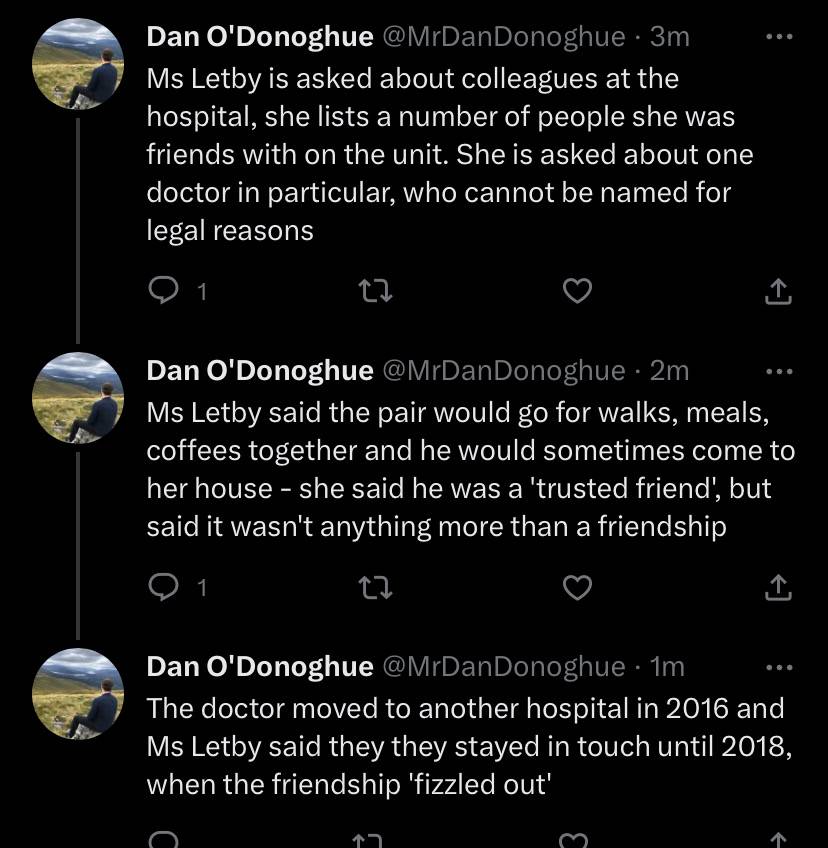The height and width of the screenshot is (848, 828).
Task: Retweet the tweet about walks and meals
Action: pos(375,587)
